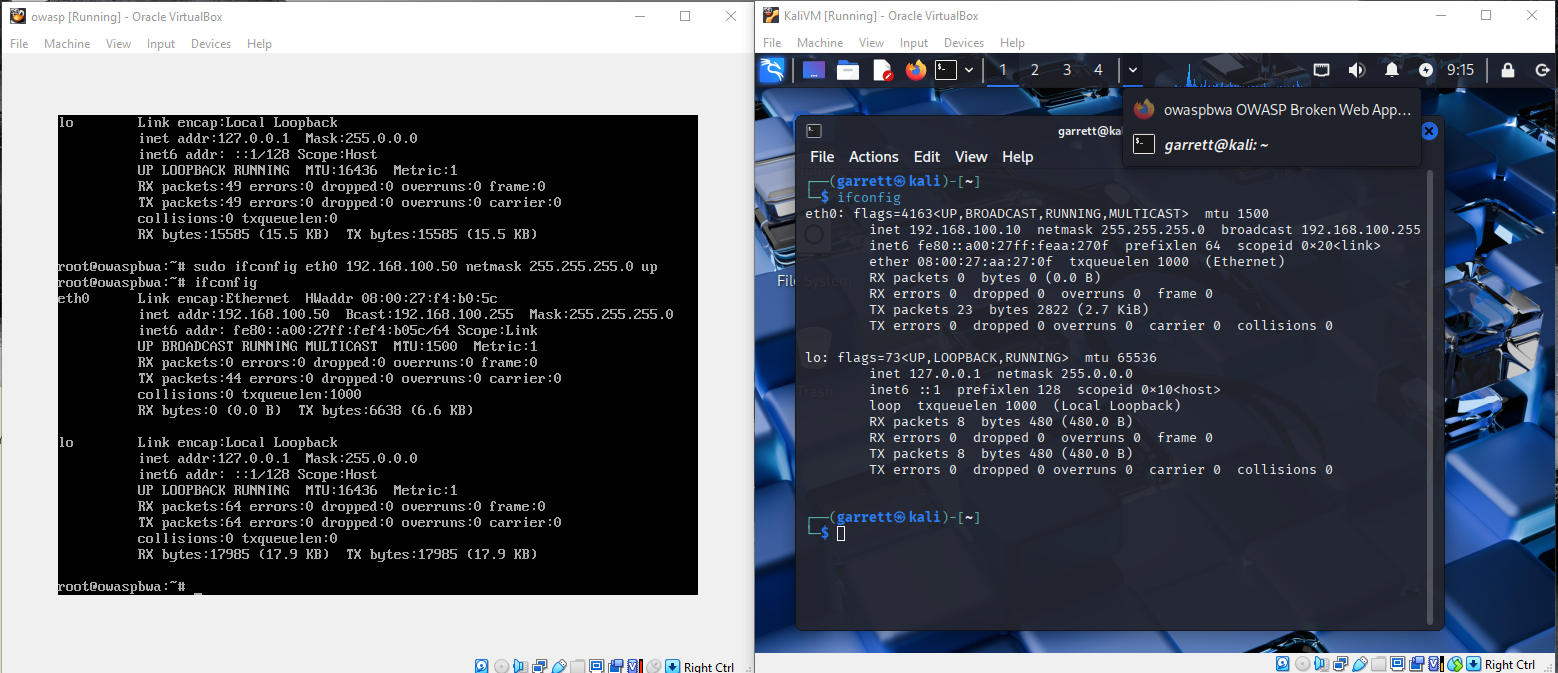Open the Kali dragon applications menu
This screenshot has height=673, width=1558.
point(771,70)
